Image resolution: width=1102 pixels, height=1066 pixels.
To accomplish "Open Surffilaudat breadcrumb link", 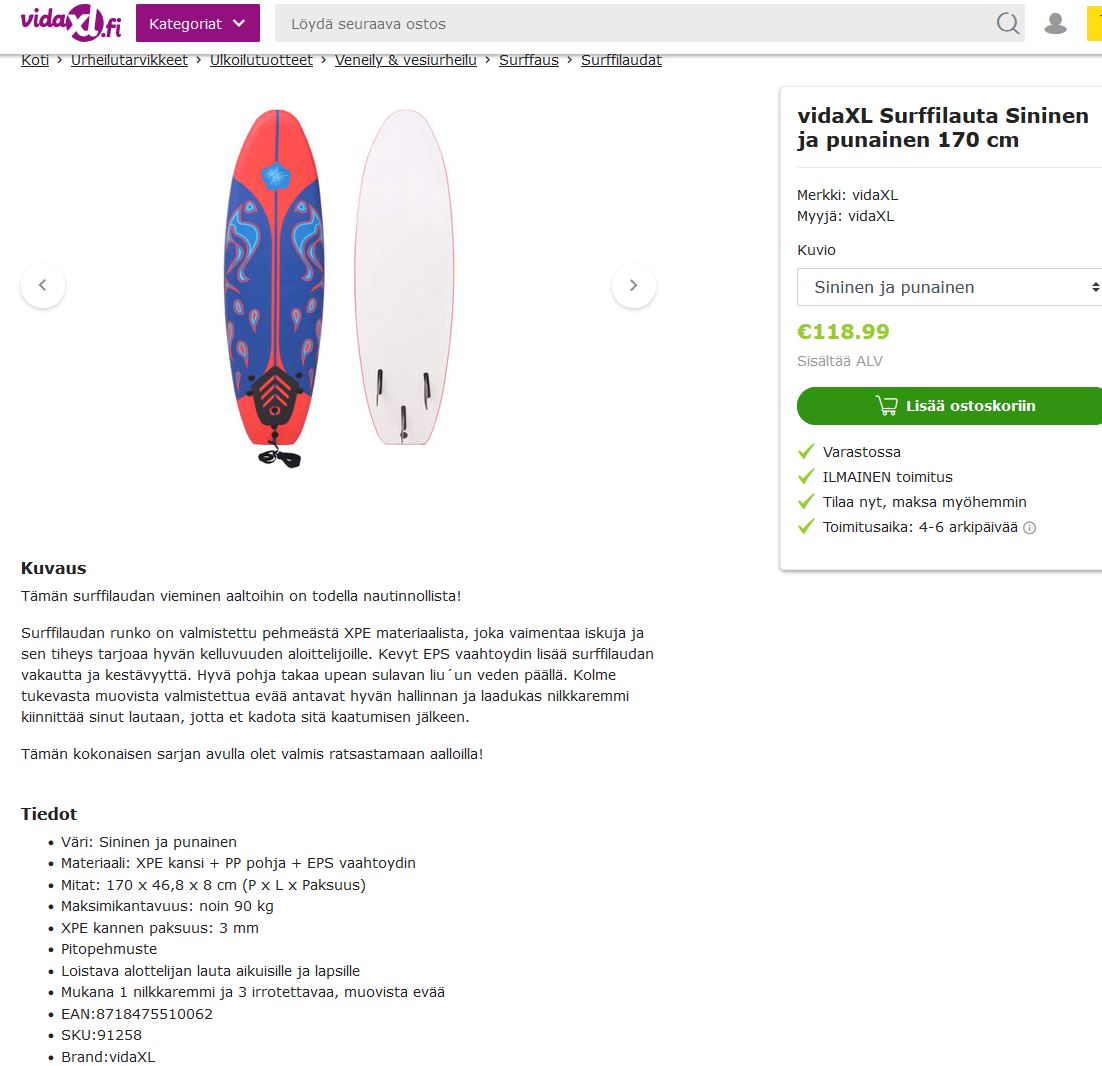I will (621, 60).
